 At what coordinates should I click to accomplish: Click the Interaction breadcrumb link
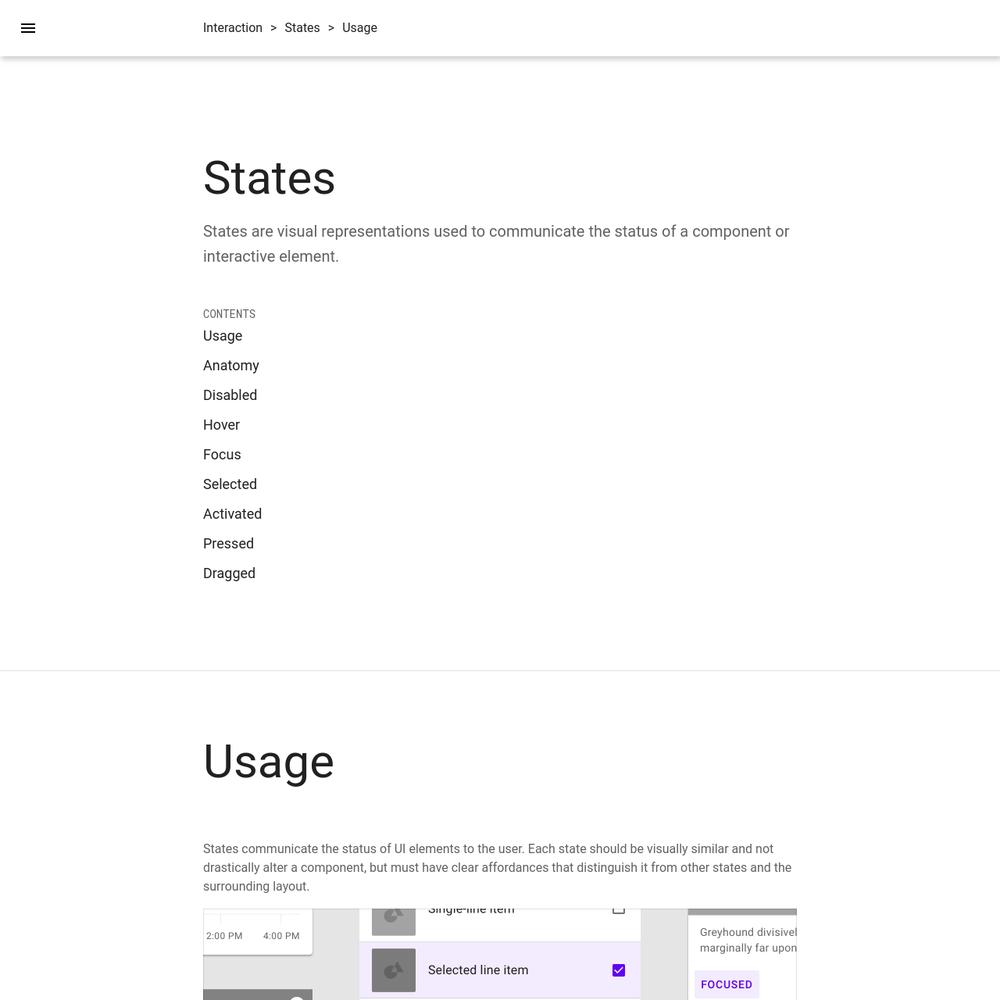(x=232, y=28)
